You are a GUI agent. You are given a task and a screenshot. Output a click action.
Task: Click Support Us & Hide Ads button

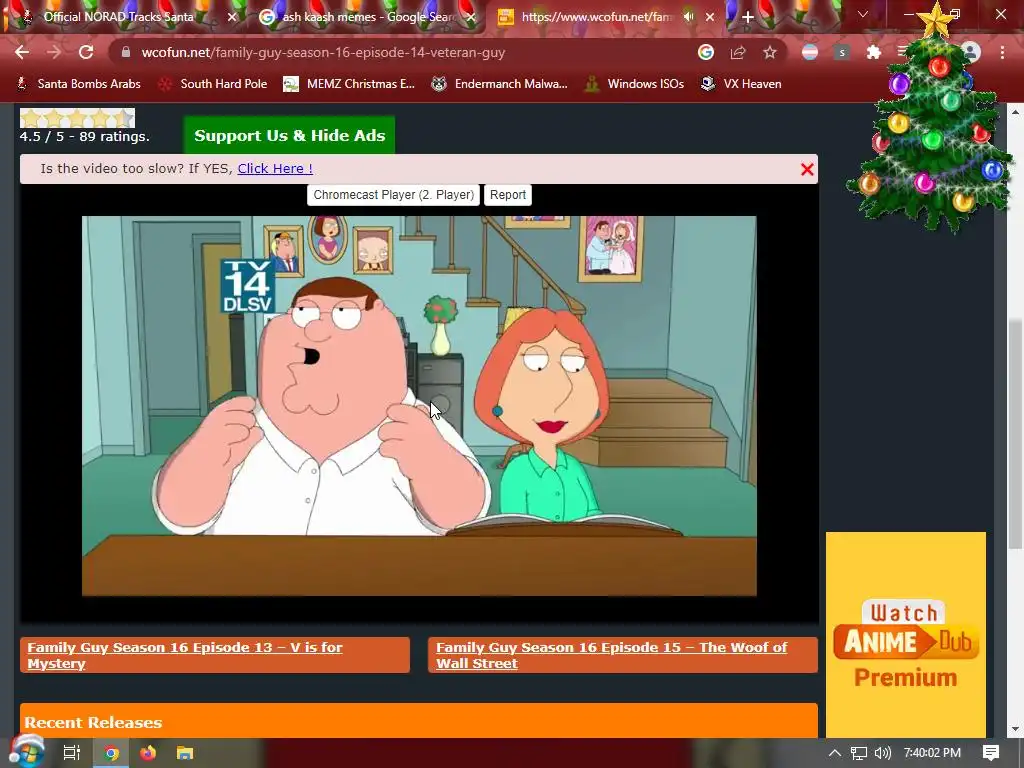click(289, 135)
